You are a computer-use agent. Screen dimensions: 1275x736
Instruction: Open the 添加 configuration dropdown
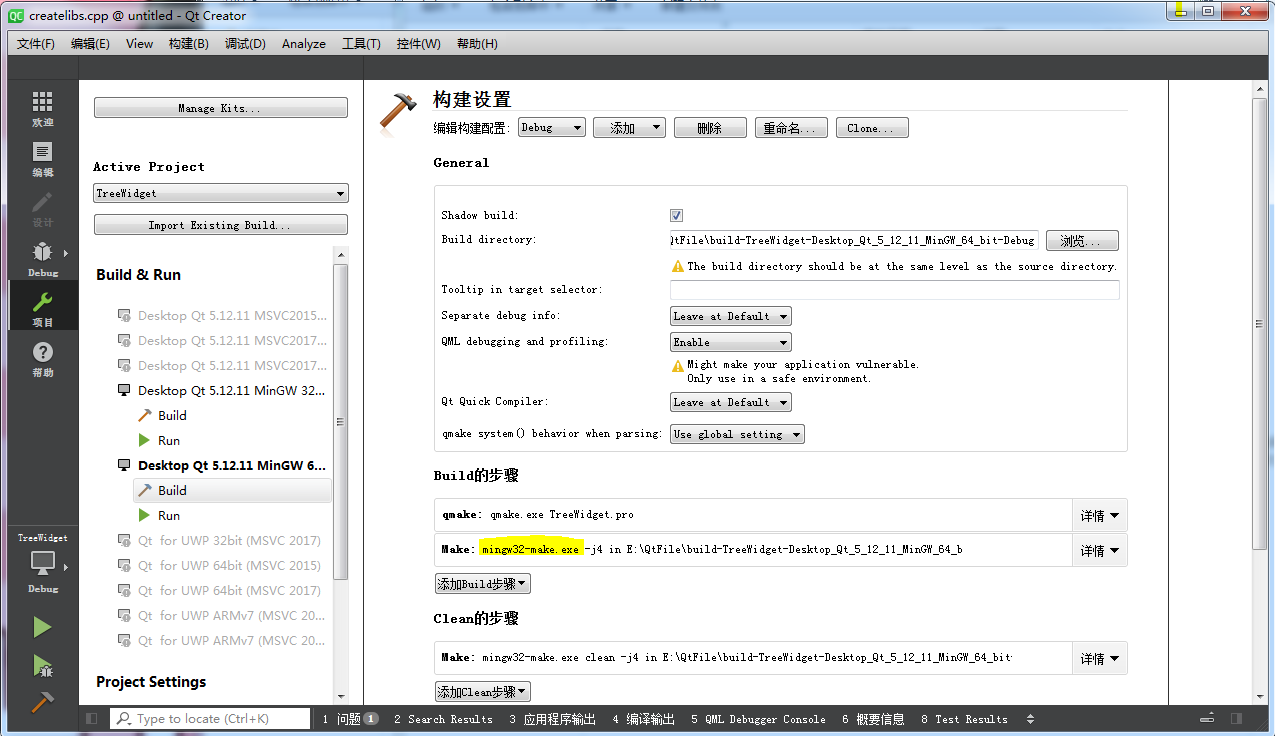(x=629, y=128)
